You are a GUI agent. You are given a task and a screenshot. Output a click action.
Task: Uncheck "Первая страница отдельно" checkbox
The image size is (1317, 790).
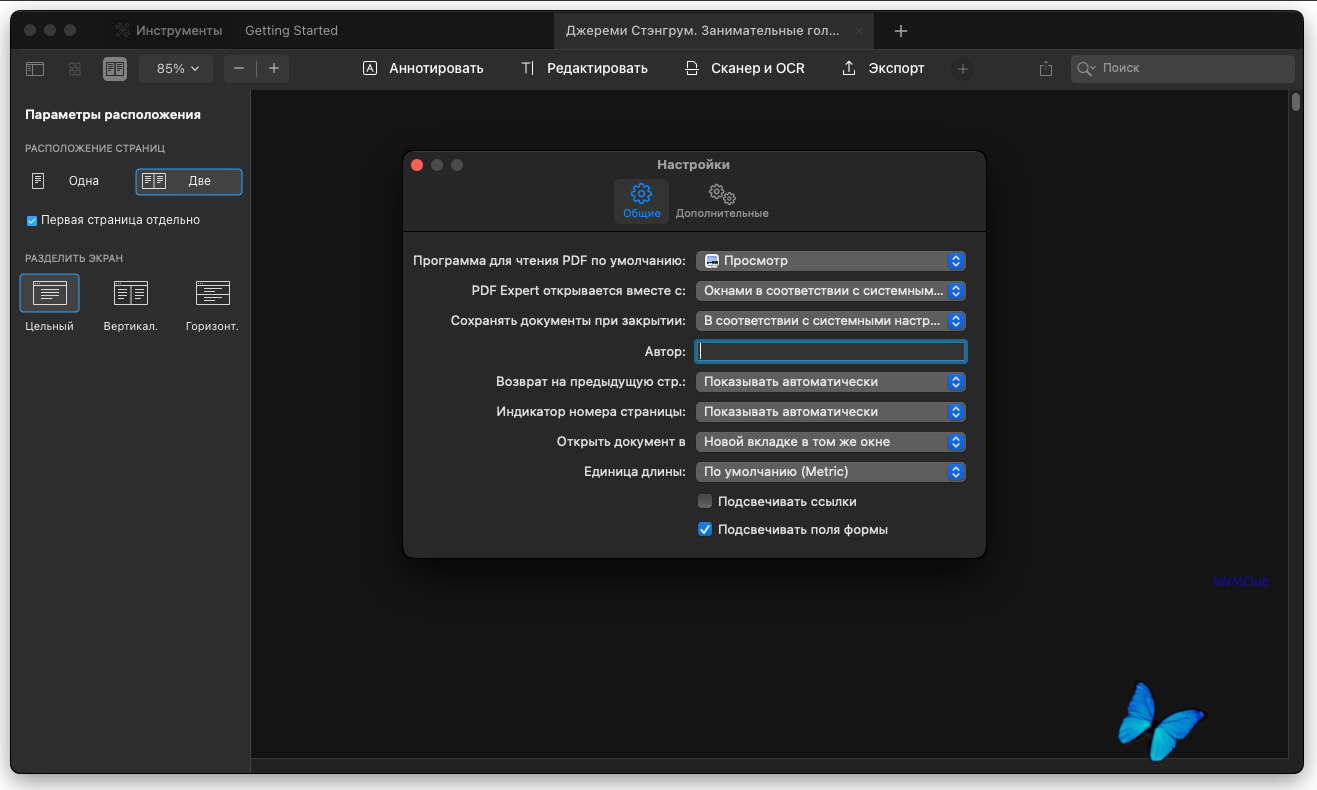(x=32, y=220)
